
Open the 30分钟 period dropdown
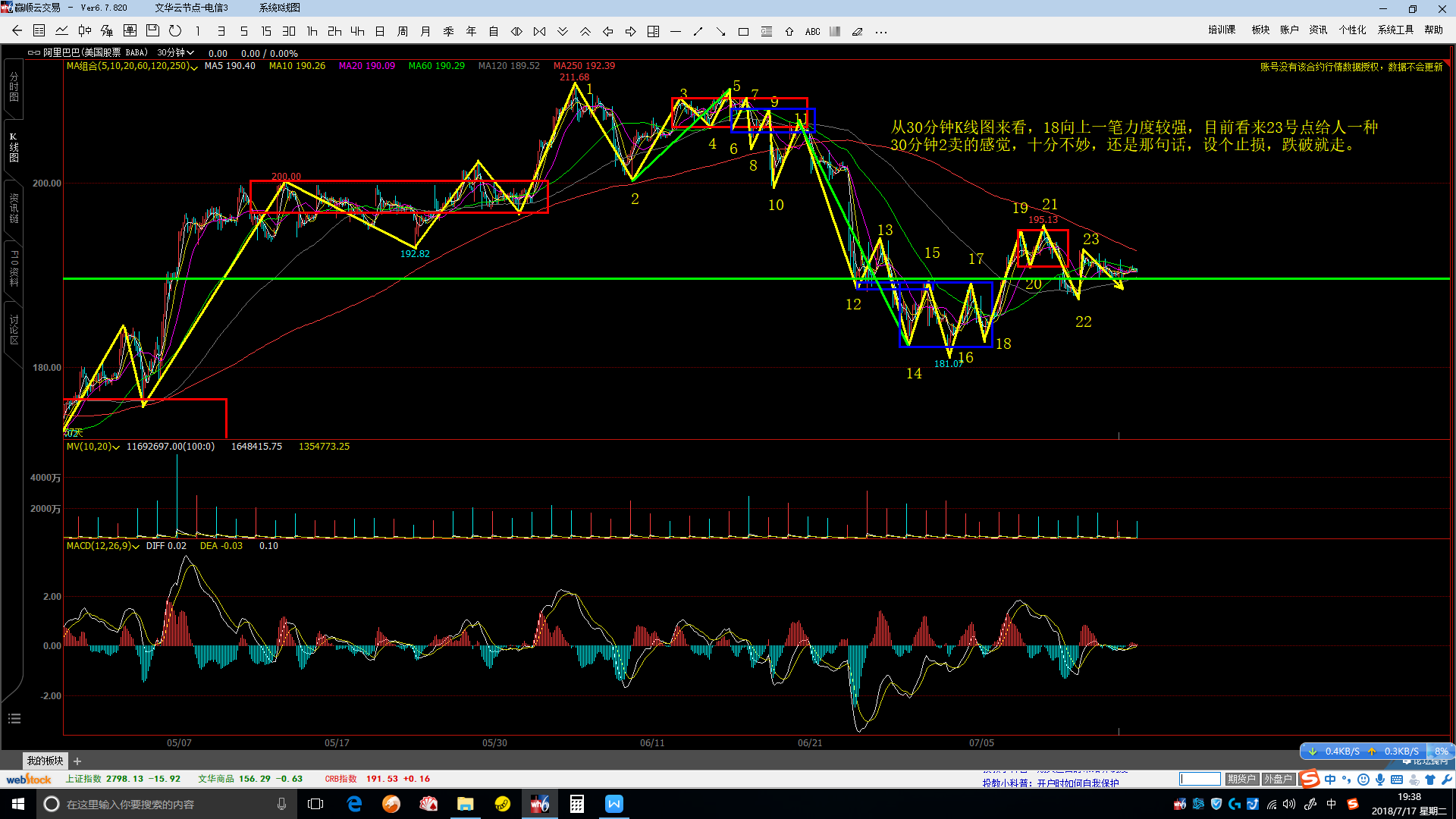pyautogui.click(x=176, y=52)
